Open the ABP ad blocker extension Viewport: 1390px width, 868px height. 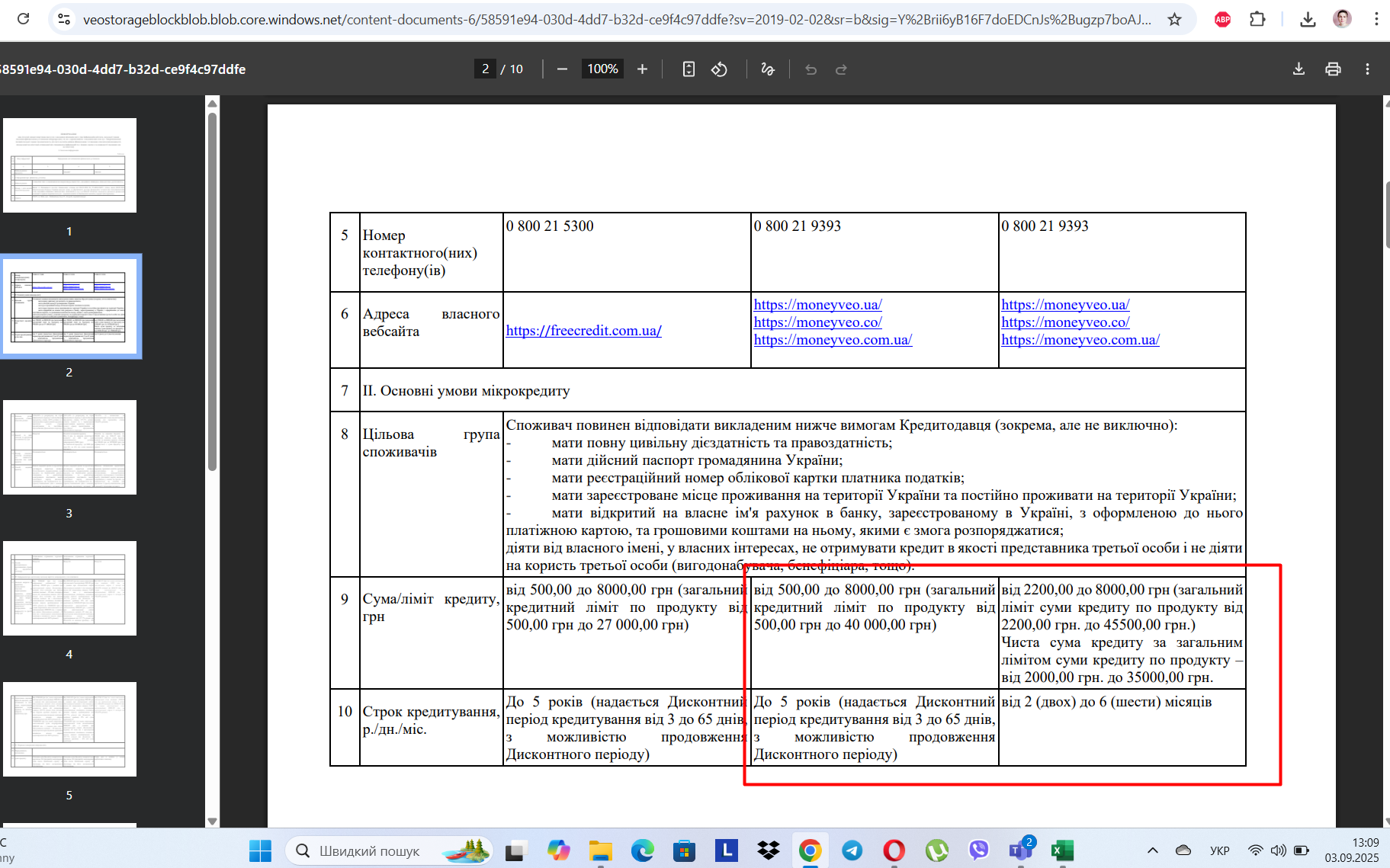click(1222, 19)
